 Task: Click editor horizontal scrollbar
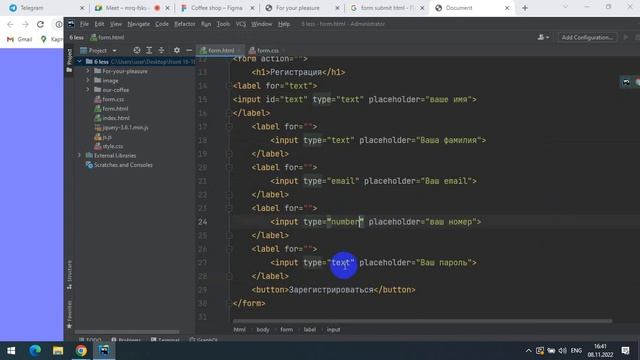pos(422,321)
